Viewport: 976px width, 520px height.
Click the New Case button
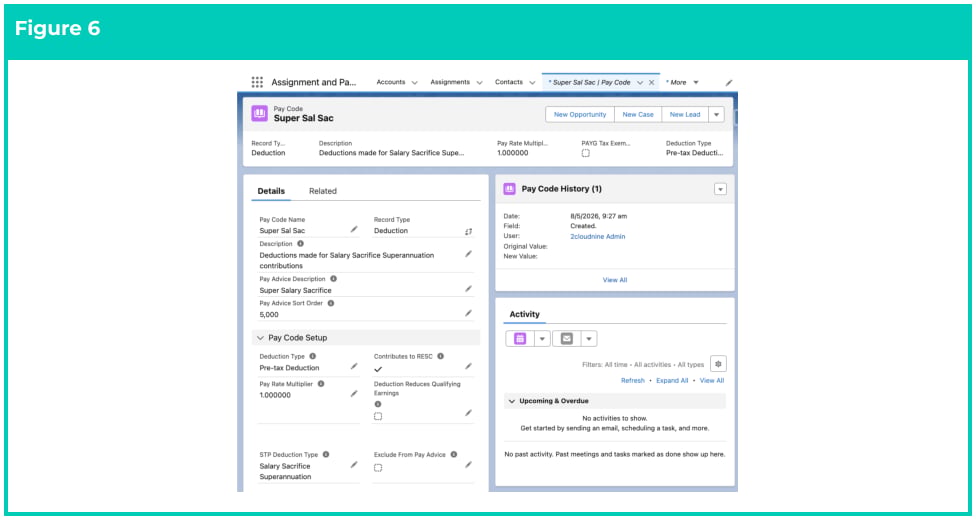pyautogui.click(x=638, y=115)
